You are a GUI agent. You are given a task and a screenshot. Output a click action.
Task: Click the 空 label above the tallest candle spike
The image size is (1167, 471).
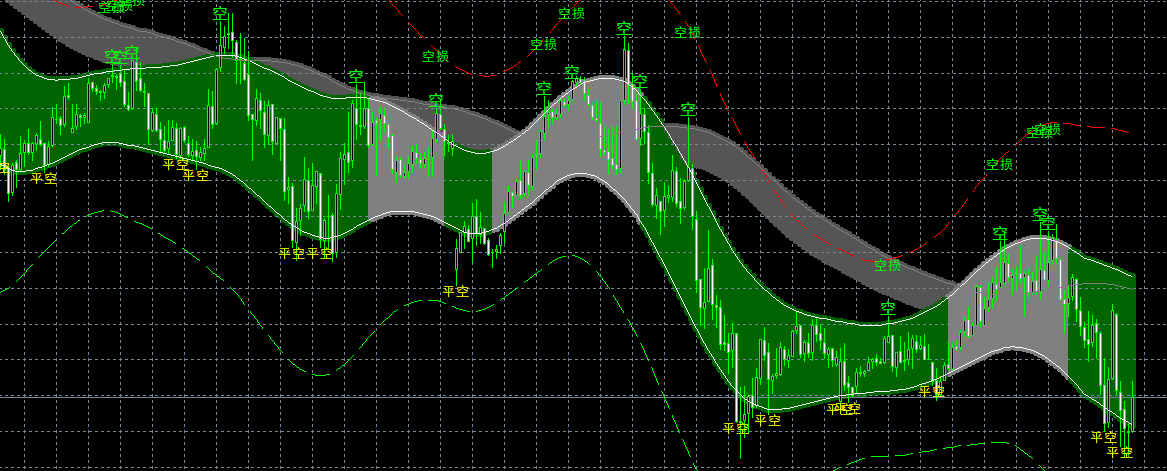[x=624, y=28]
